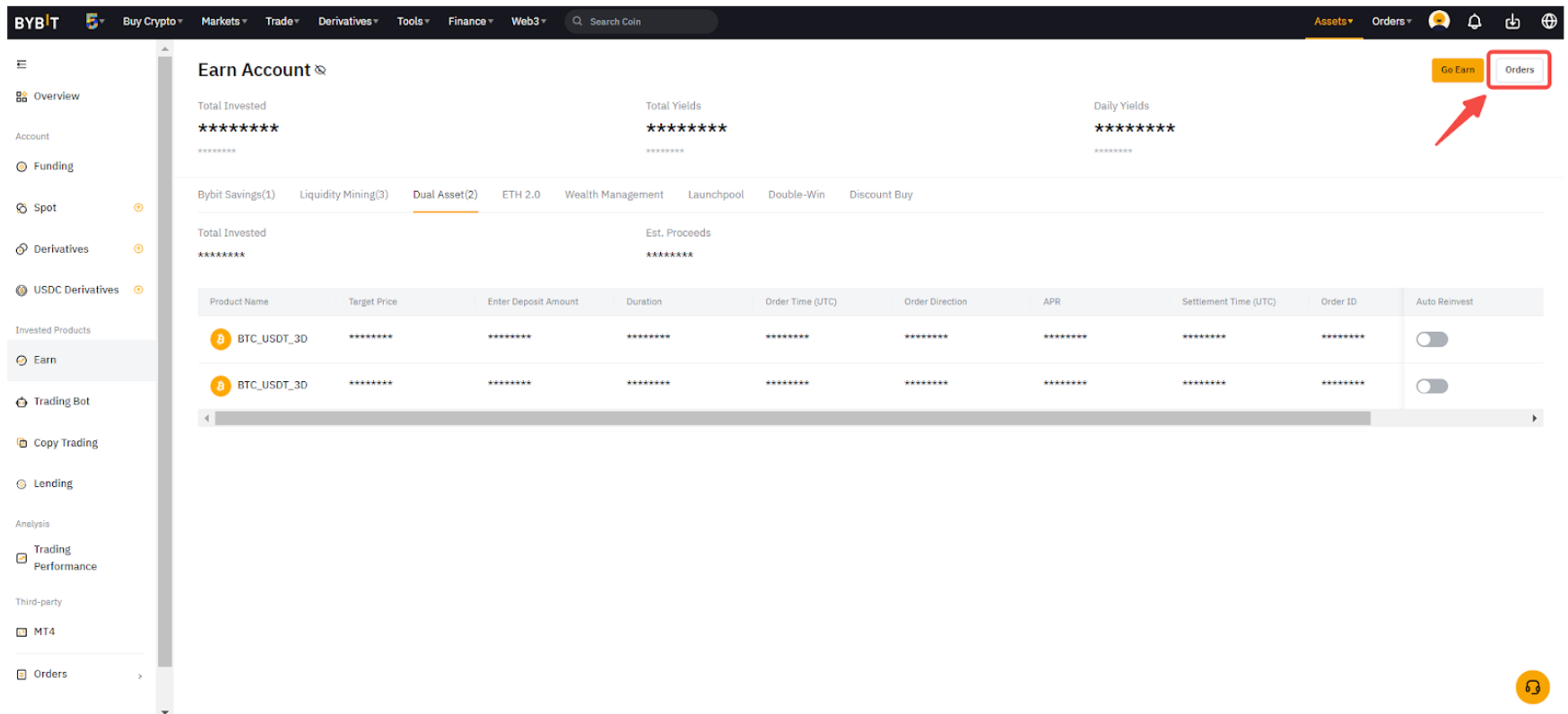Viewport: 1568px width, 714px height.
Task: Click the Orders button beside Go Earn
Action: point(1519,70)
